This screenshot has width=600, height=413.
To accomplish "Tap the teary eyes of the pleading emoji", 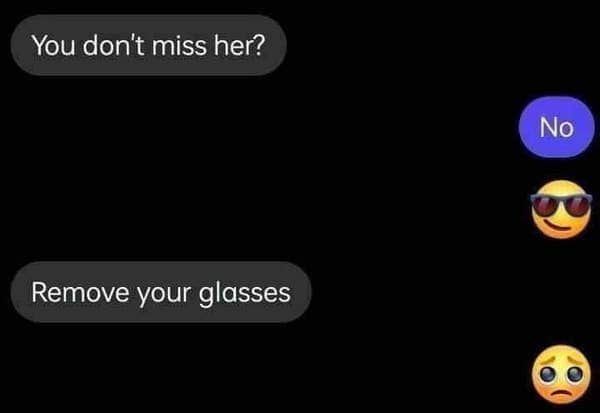I will (x=561, y=374).
